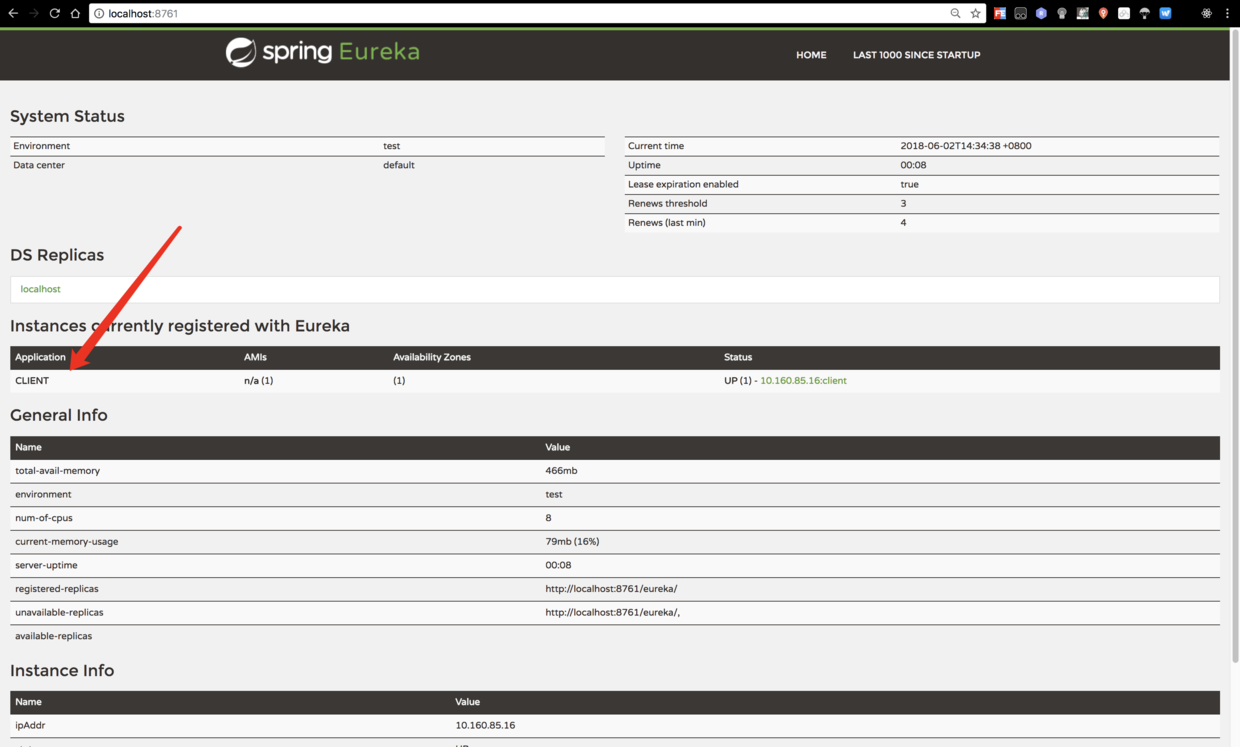
Task: Open the React devtools atom extension
Action: [1206, 14]
